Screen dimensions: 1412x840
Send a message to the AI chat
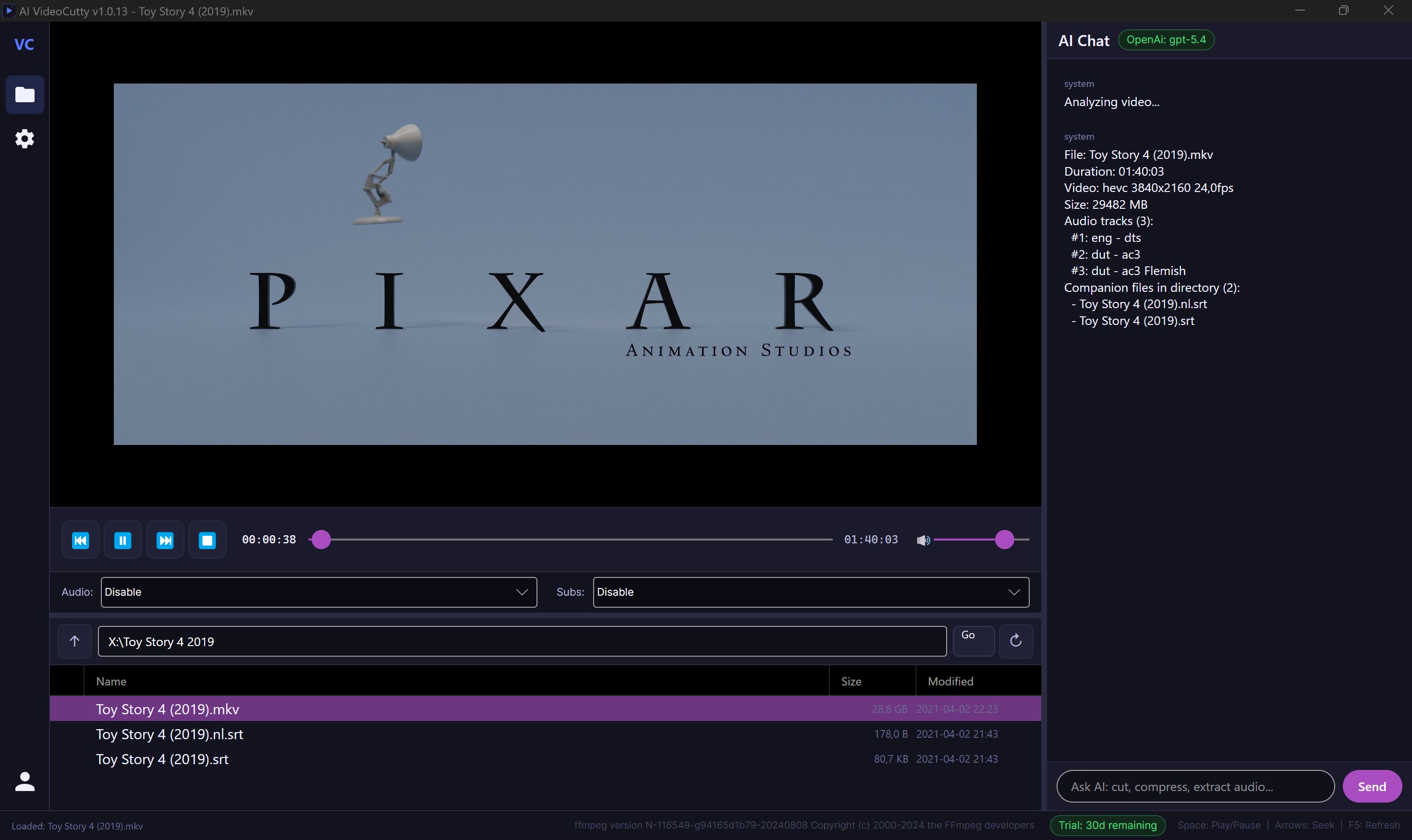tap(1371, 786)
